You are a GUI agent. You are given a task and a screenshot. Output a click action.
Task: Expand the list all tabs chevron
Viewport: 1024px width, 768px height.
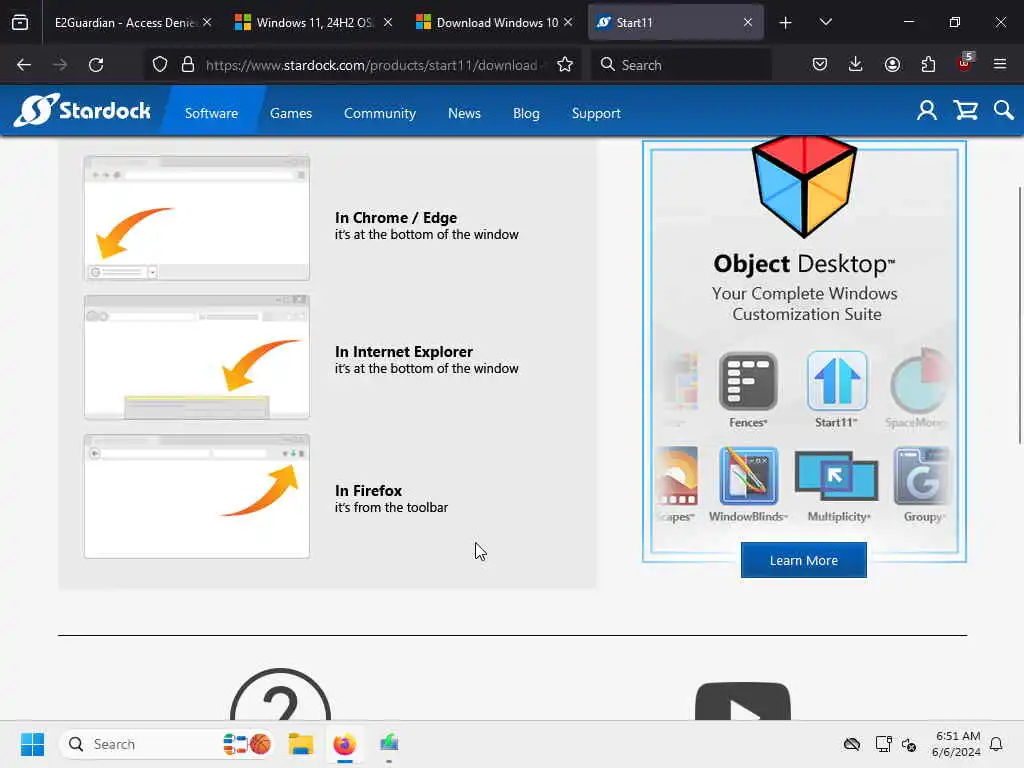(x=825, y=23)
